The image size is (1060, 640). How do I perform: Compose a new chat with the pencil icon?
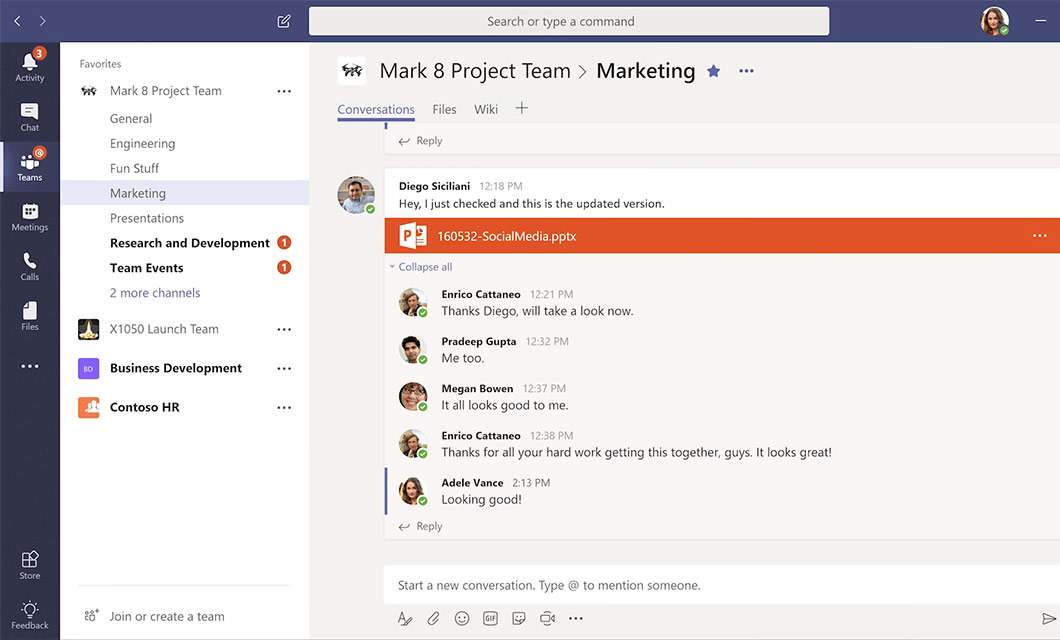(x=283, y=20)
